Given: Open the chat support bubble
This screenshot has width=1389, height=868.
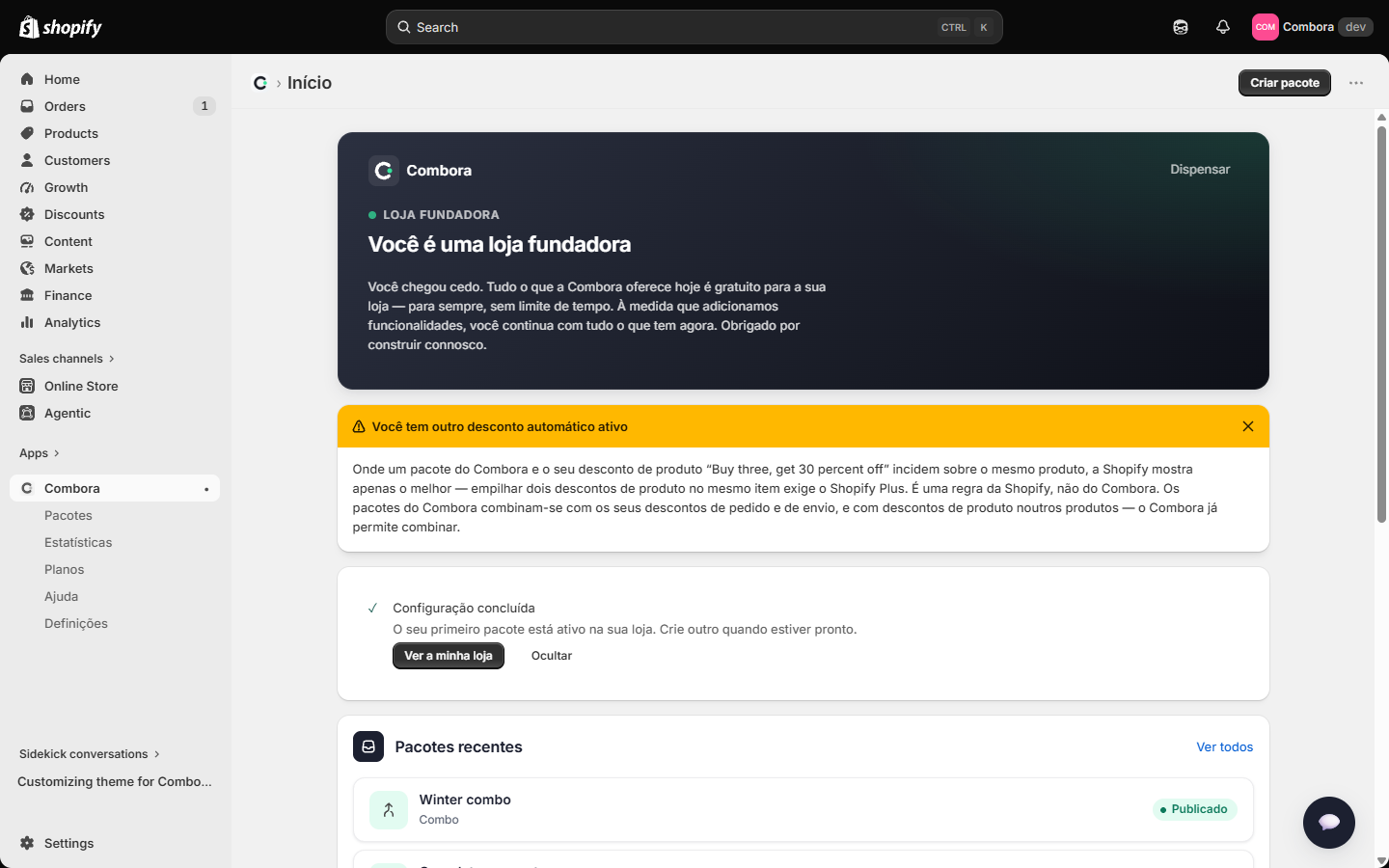Looking at the screenshot, I should 1329,823.
